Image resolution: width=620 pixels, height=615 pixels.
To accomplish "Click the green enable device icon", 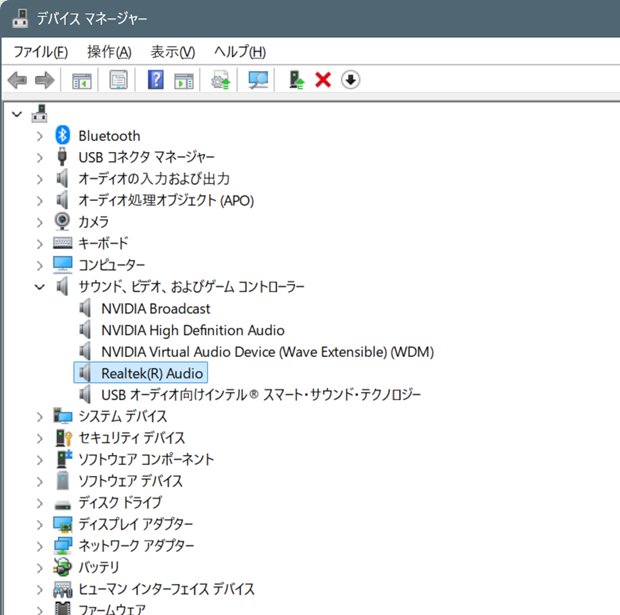I will point(296,80).
